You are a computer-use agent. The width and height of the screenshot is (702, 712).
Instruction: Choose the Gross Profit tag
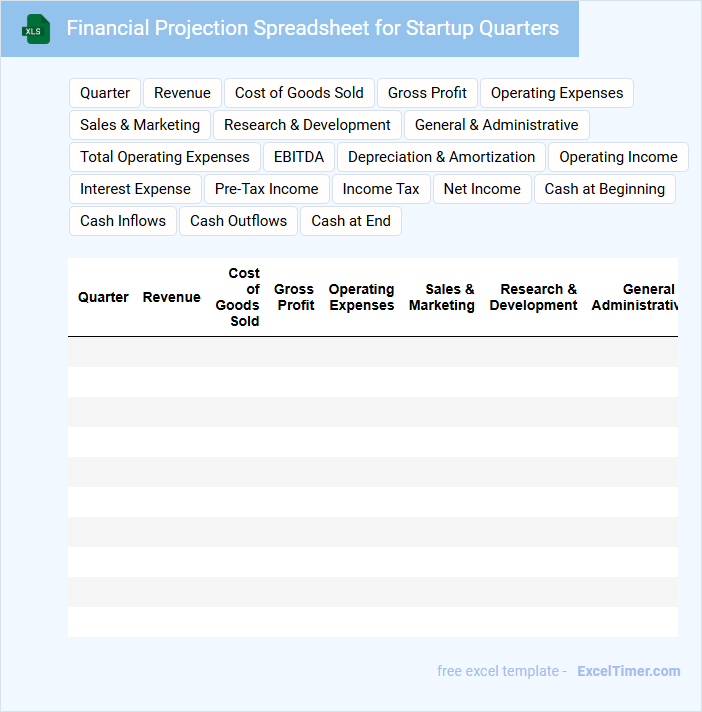427,93
